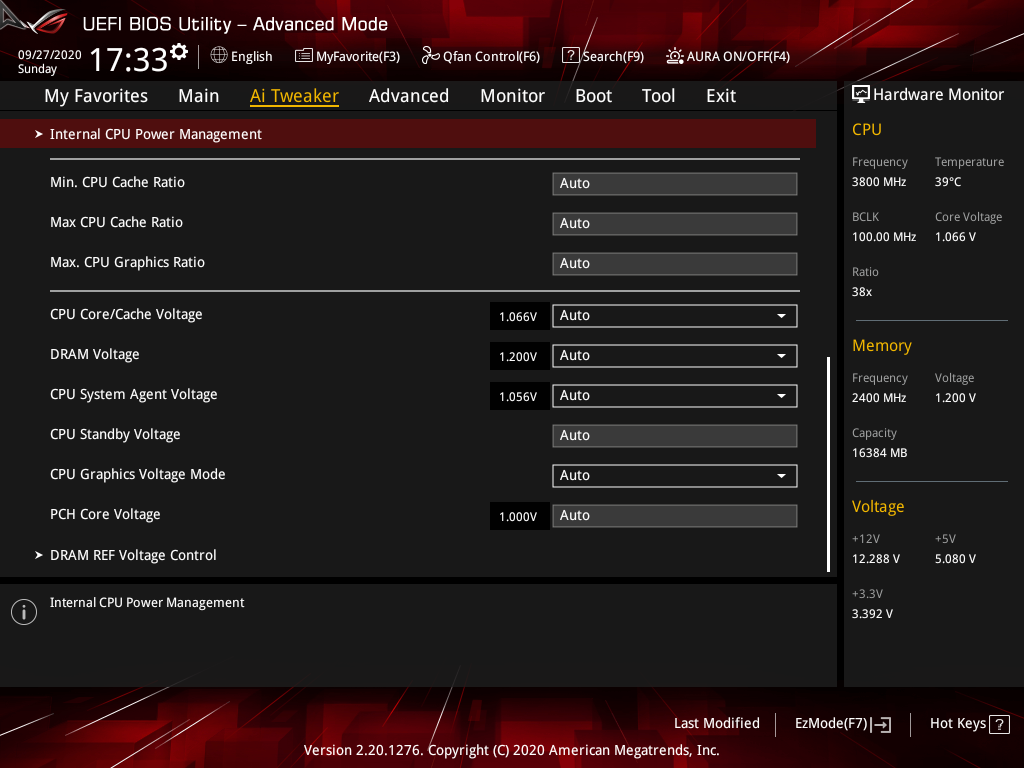The image size is (1024, 768).
Task: Click Last Modified button
Action: (x=716, y=724)
